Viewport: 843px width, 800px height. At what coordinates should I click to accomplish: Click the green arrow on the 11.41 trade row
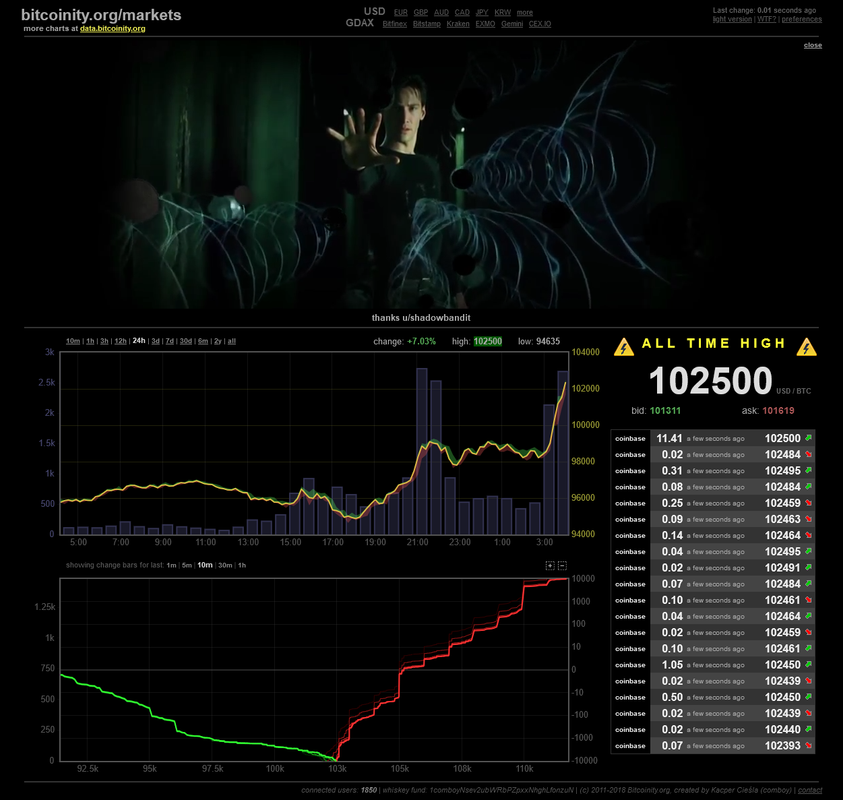click(x=808, y=438)
